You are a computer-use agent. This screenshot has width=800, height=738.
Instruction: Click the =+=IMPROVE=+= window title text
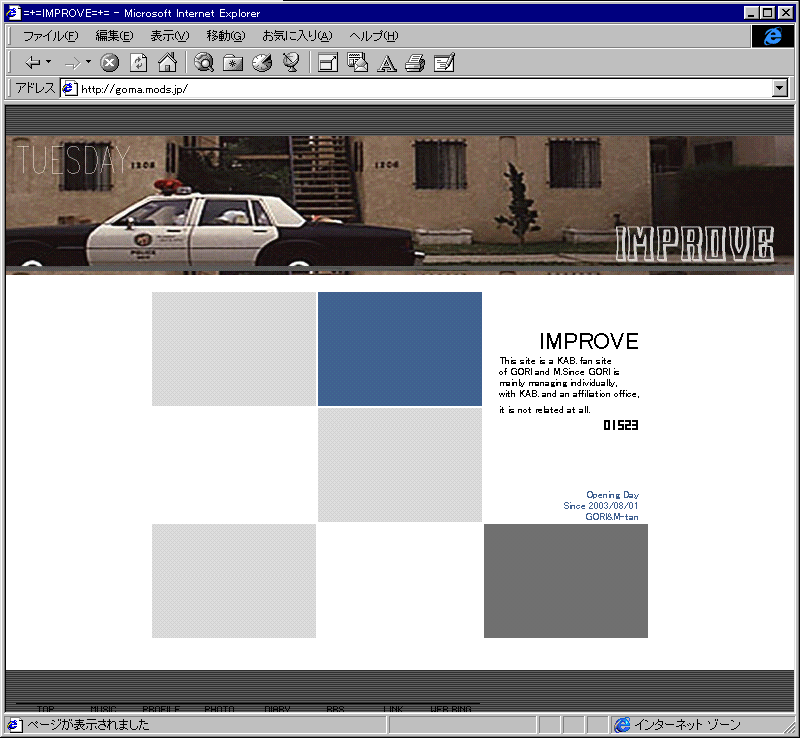pos(66,13)
